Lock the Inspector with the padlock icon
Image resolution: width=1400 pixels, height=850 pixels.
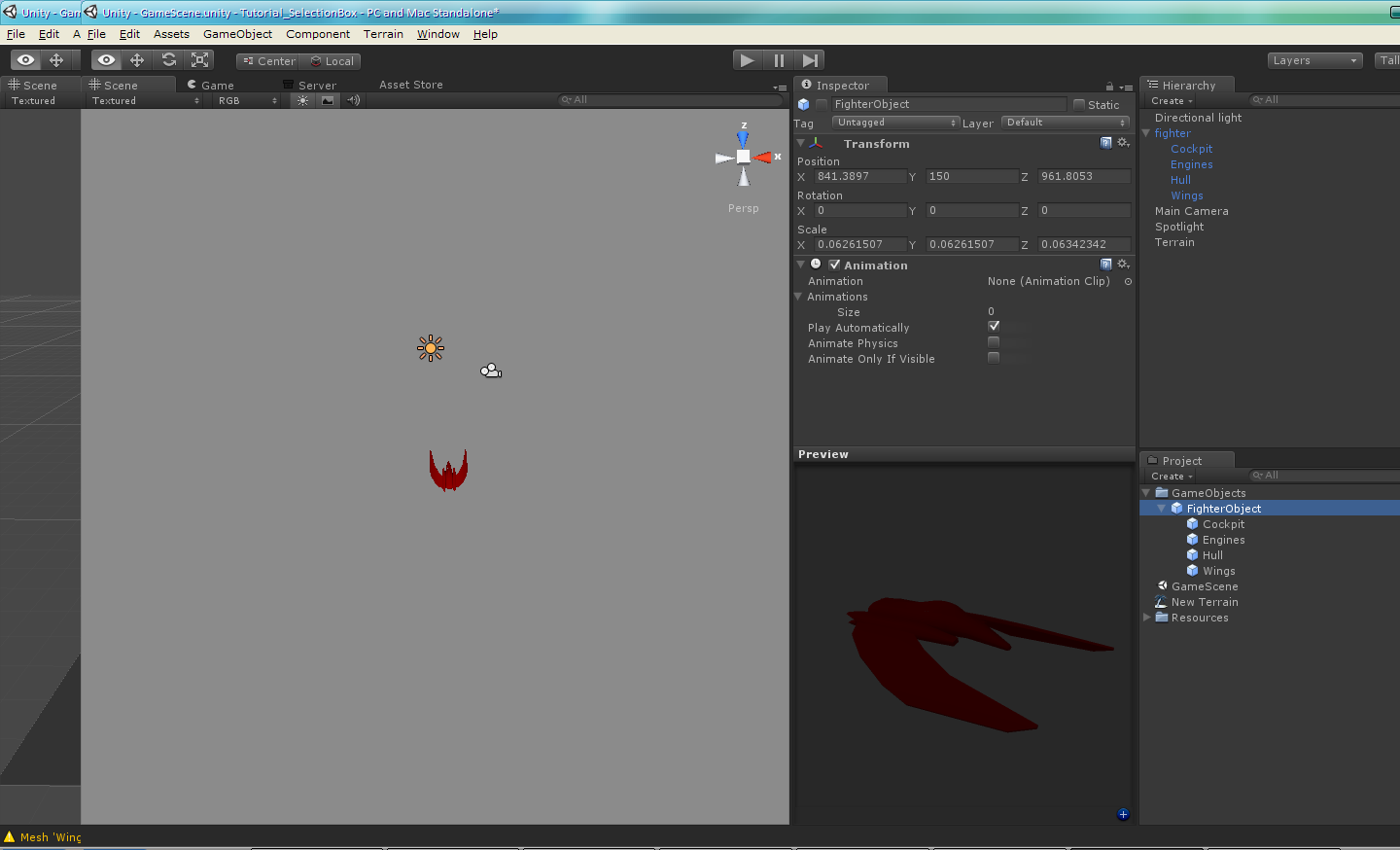[1109, 87]
